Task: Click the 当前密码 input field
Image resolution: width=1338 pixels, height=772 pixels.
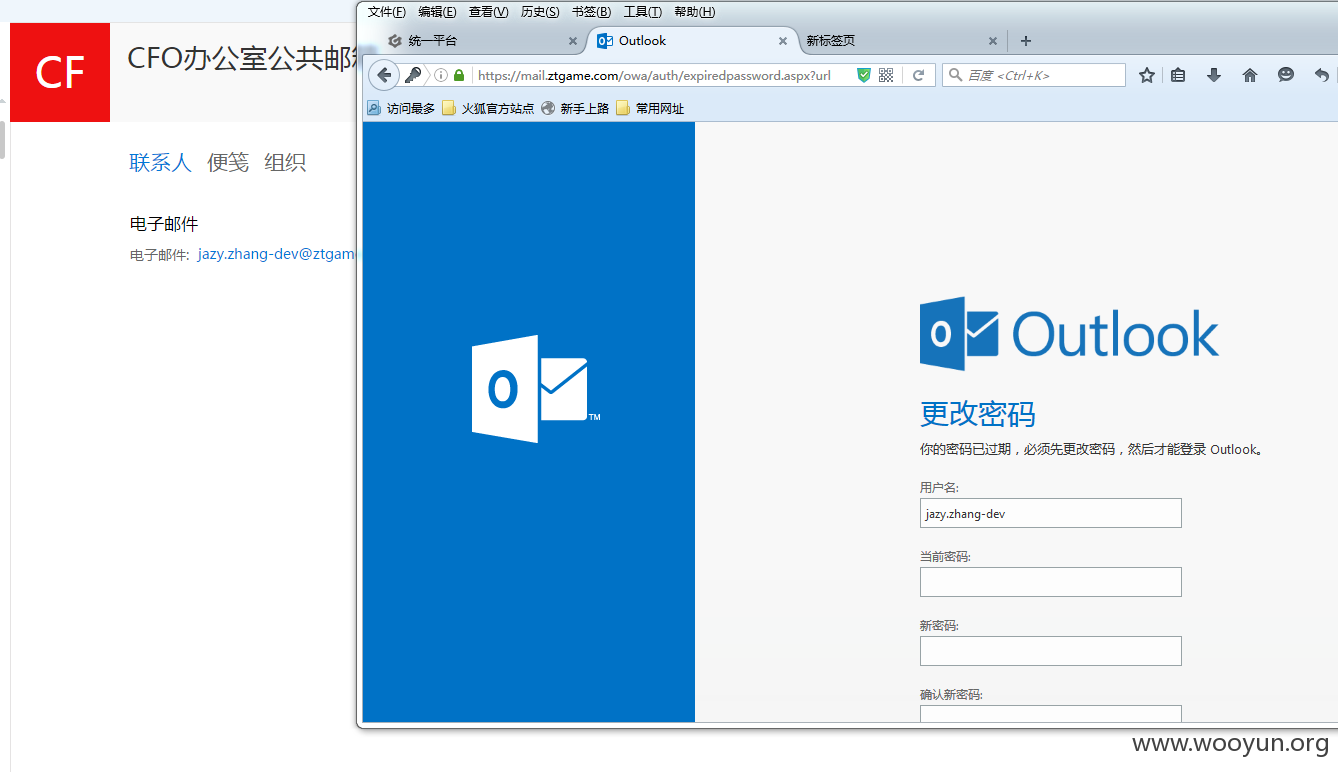Action: (x=1050, y=582)
